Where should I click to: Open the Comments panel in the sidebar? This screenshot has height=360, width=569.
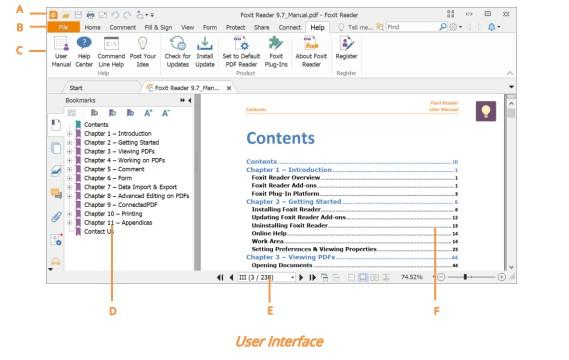click(56, 193)
